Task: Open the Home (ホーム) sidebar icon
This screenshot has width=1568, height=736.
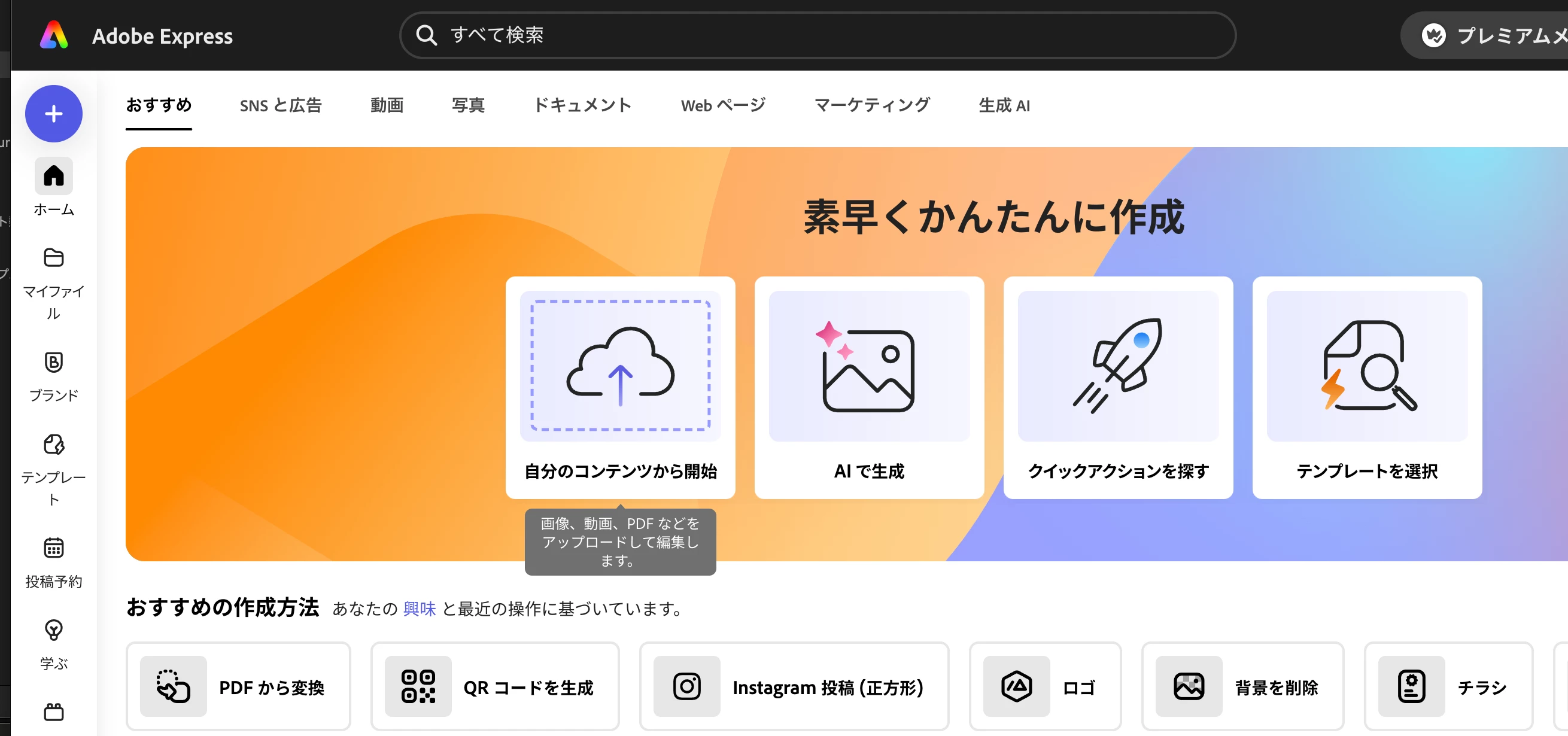Action: pyautogui.click(x=54, y=176)
